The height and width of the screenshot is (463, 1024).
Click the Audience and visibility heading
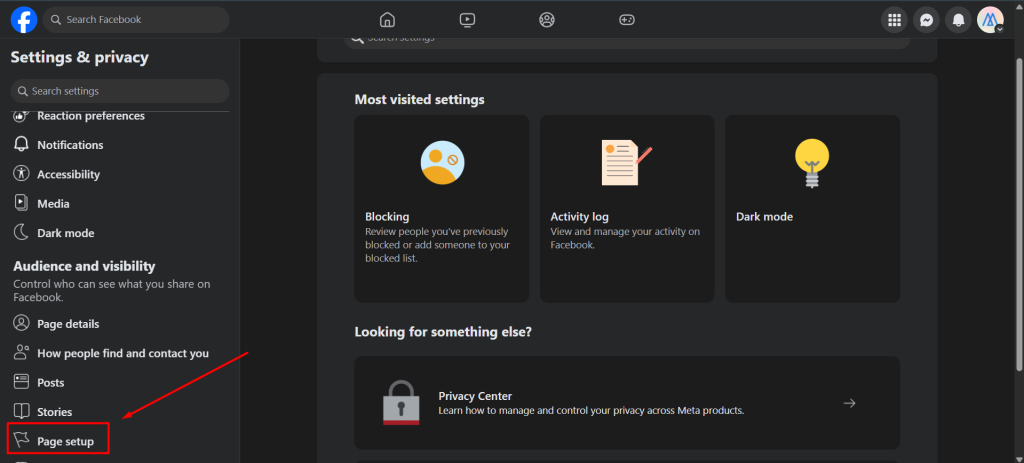coord(84,266)
